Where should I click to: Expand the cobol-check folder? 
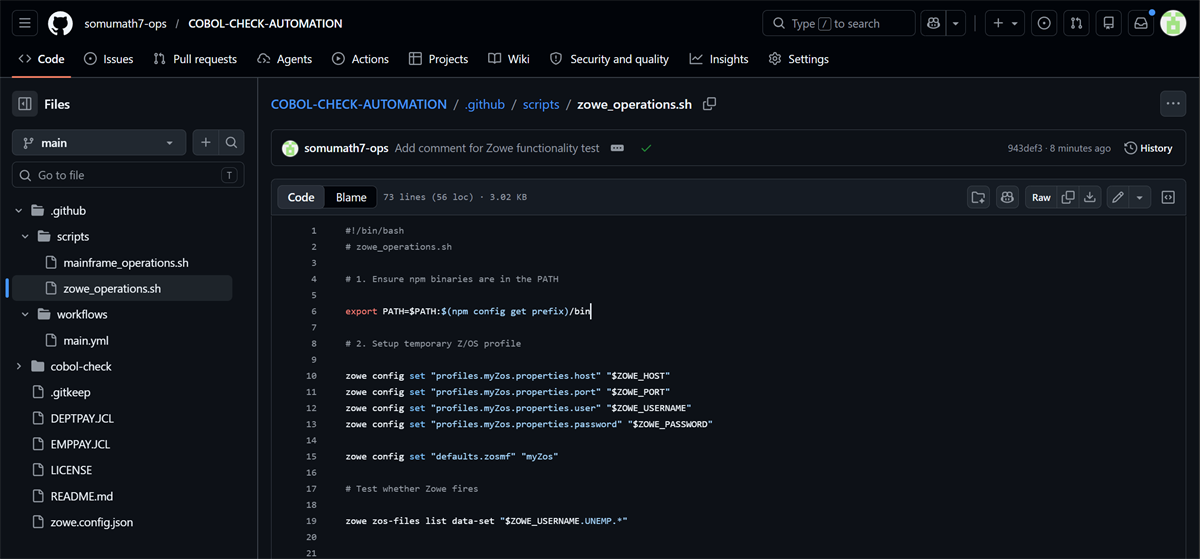coord(19,366)
